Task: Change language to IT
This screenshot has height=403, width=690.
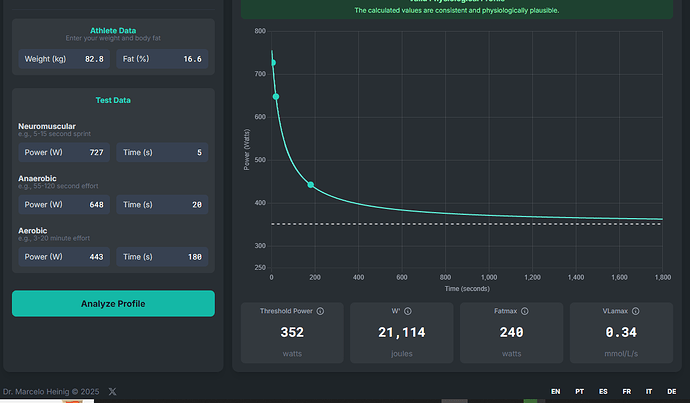Action: [649, 392]
